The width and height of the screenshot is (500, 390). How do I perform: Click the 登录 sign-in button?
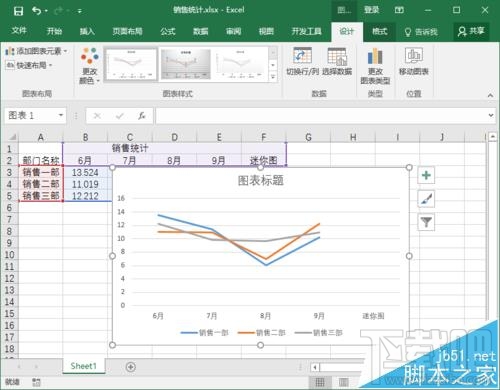tap(372, 10)
